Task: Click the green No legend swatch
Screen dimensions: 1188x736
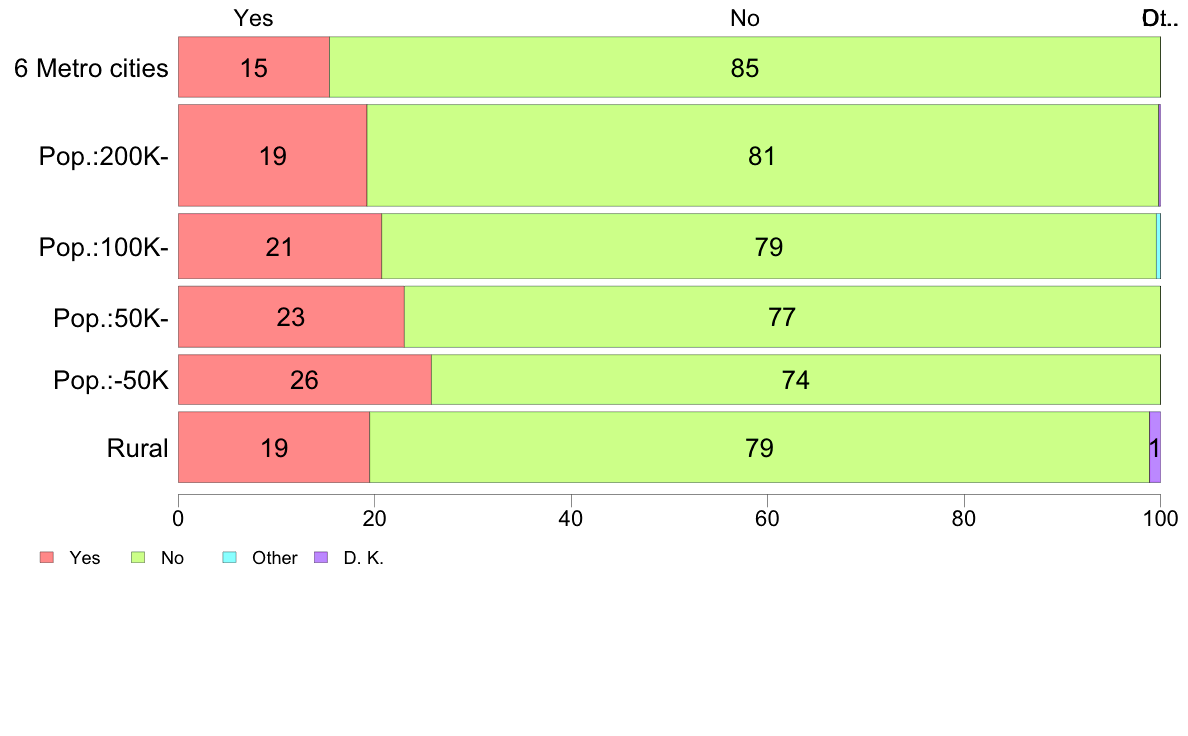Action: tap(138, 557)
